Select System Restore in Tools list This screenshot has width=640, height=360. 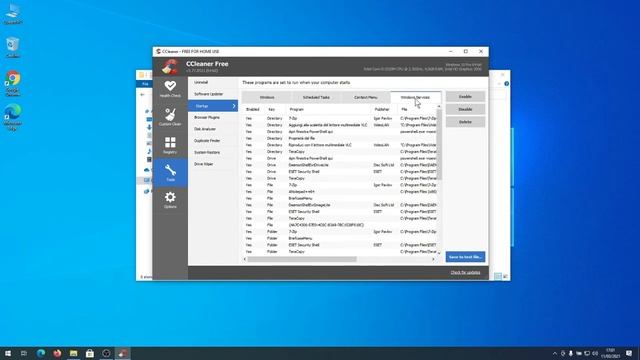pyautogui.click(x=213, y=152)
